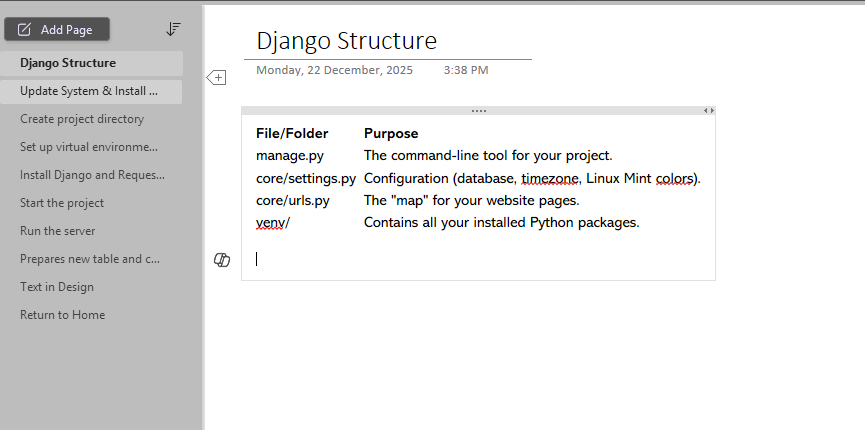Open the Return to Home page
The image size is (865, 430).
(62, 315)
